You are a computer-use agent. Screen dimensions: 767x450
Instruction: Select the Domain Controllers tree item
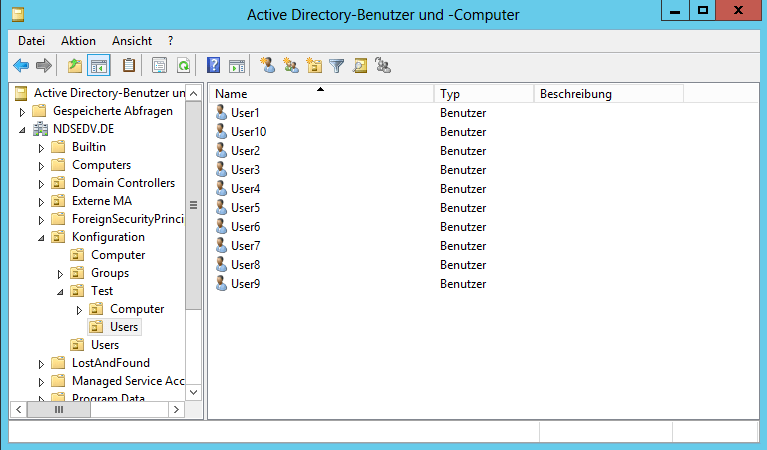click(123, 183)
